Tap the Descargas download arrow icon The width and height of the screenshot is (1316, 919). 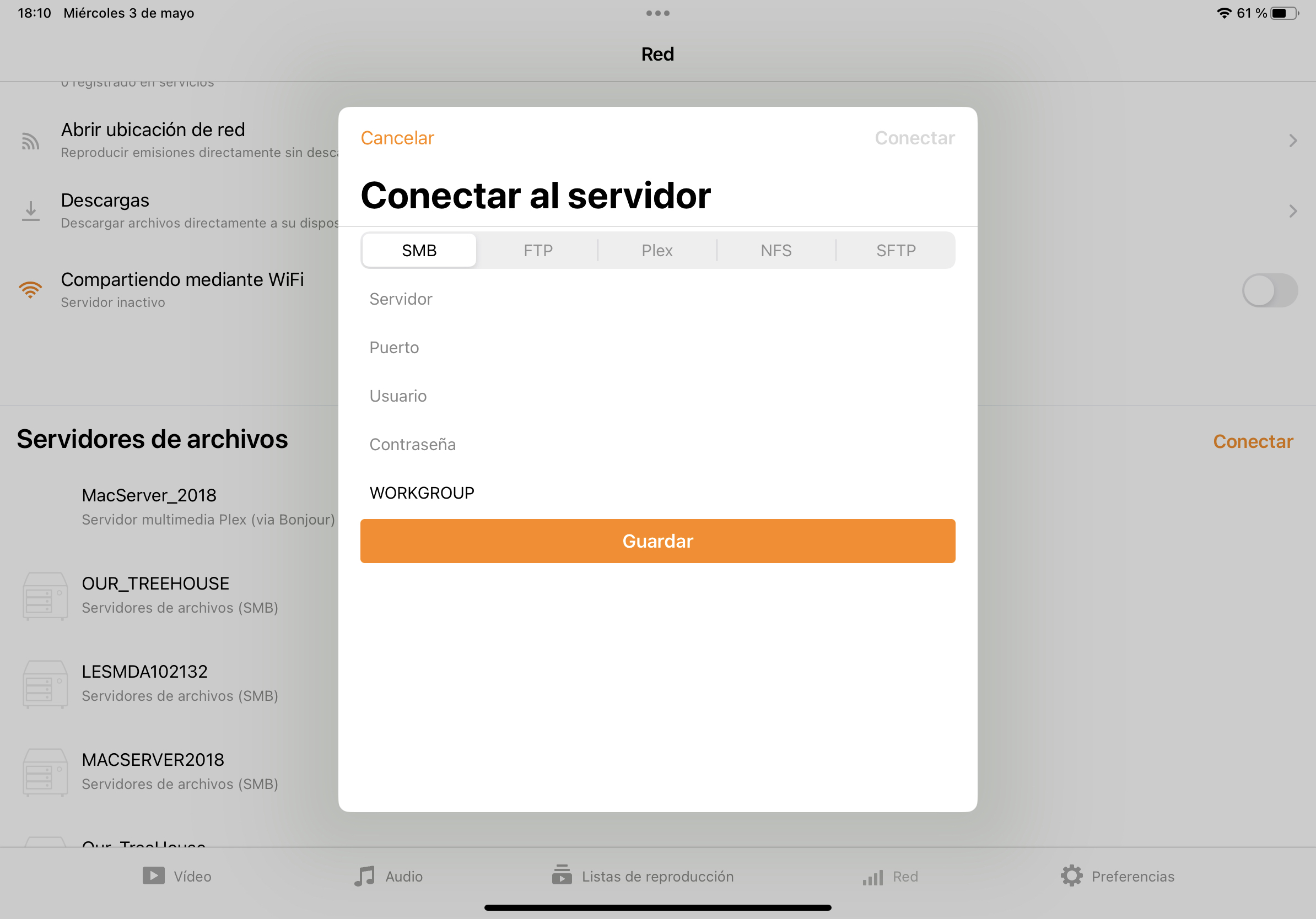tap(31, 211)
